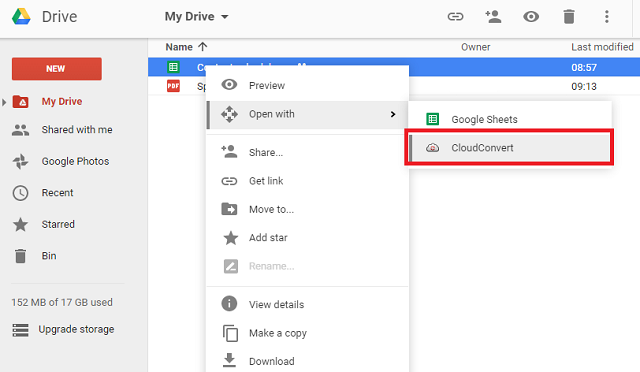640x372 pixels.
Task: Click the Last modified column header
Action: click(x=602, y=47)
